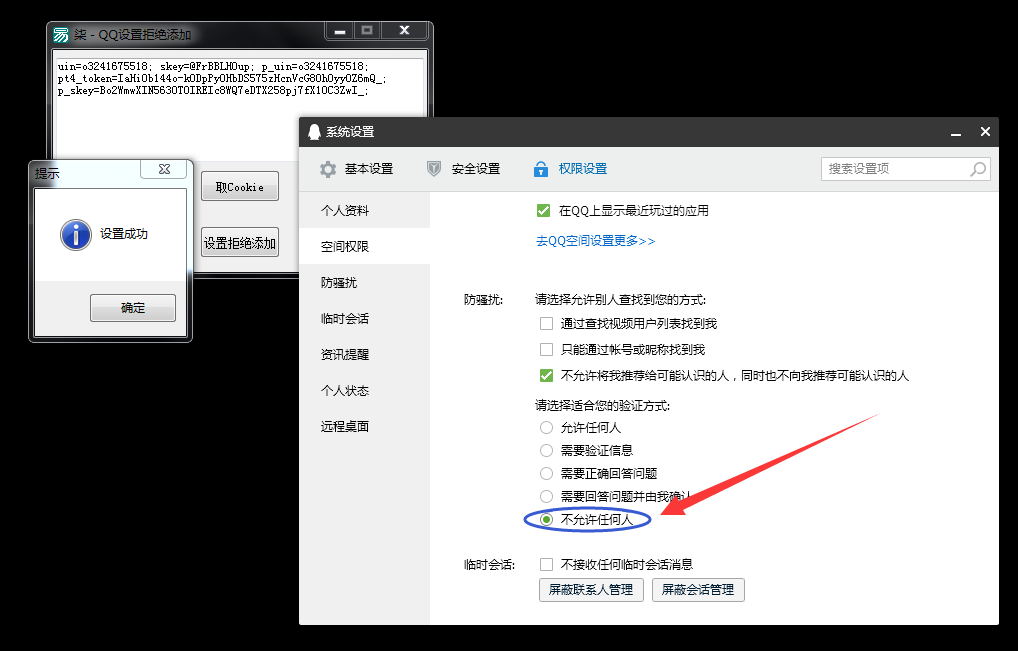Image resolution: width=1018 pixels, height=651 pixels.
Task: Minimize the QQ设置拒绝添加 window
Action: pos(340,31)
